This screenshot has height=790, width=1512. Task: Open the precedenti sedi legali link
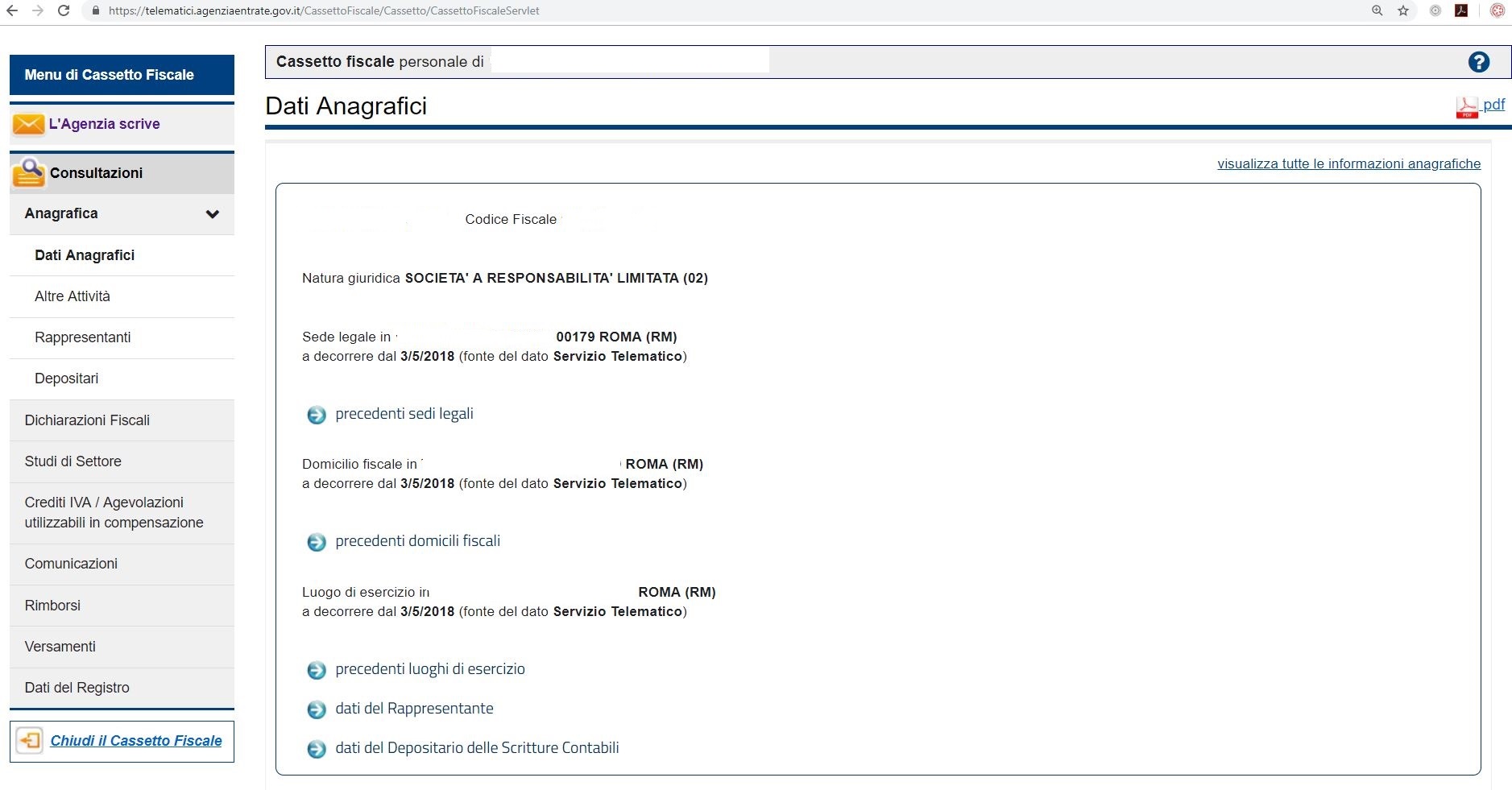pyautogui.click(x=404, y=414)
